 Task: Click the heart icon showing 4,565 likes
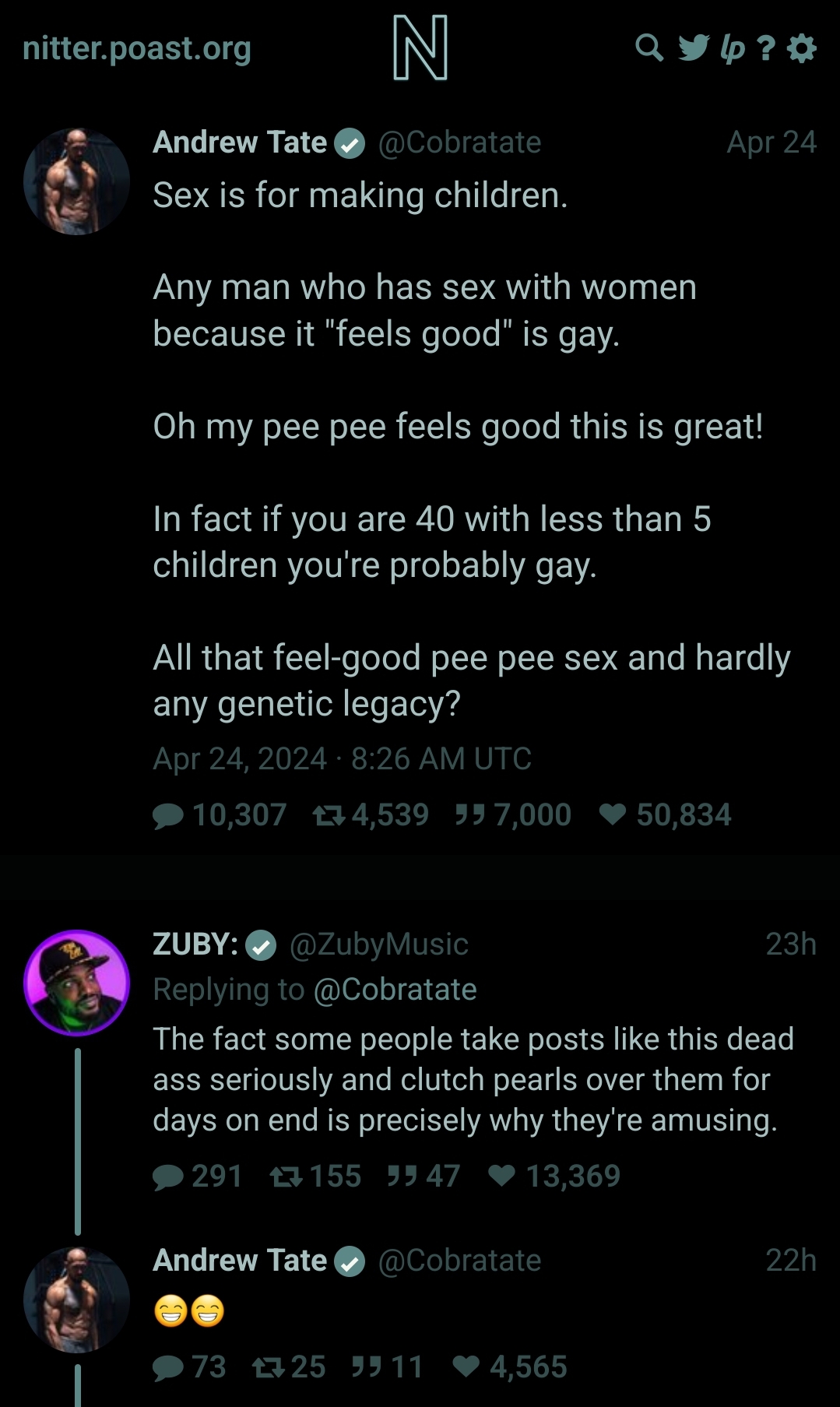point(466,1367)
